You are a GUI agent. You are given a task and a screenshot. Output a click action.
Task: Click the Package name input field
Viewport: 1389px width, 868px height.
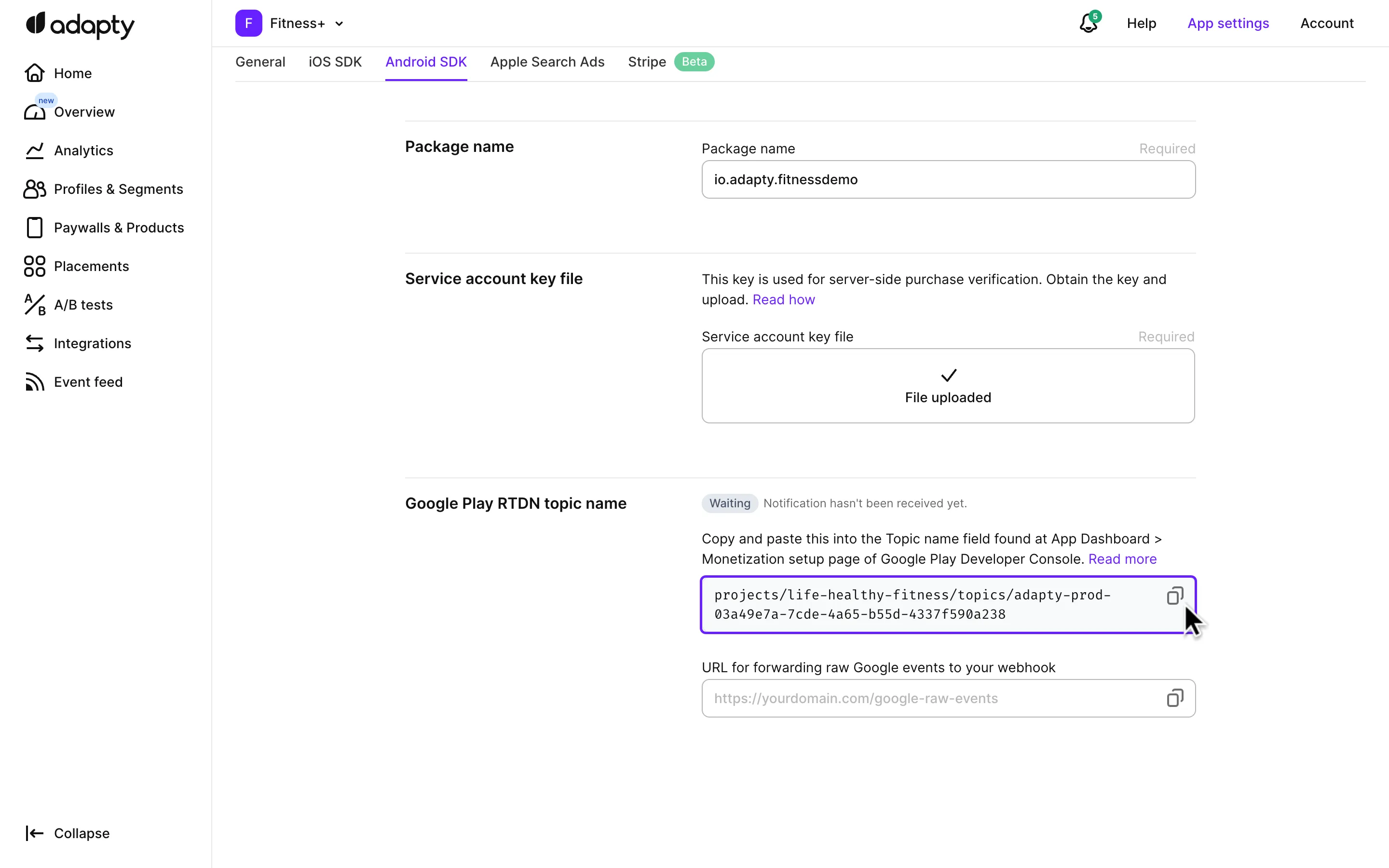click(948, 180)
